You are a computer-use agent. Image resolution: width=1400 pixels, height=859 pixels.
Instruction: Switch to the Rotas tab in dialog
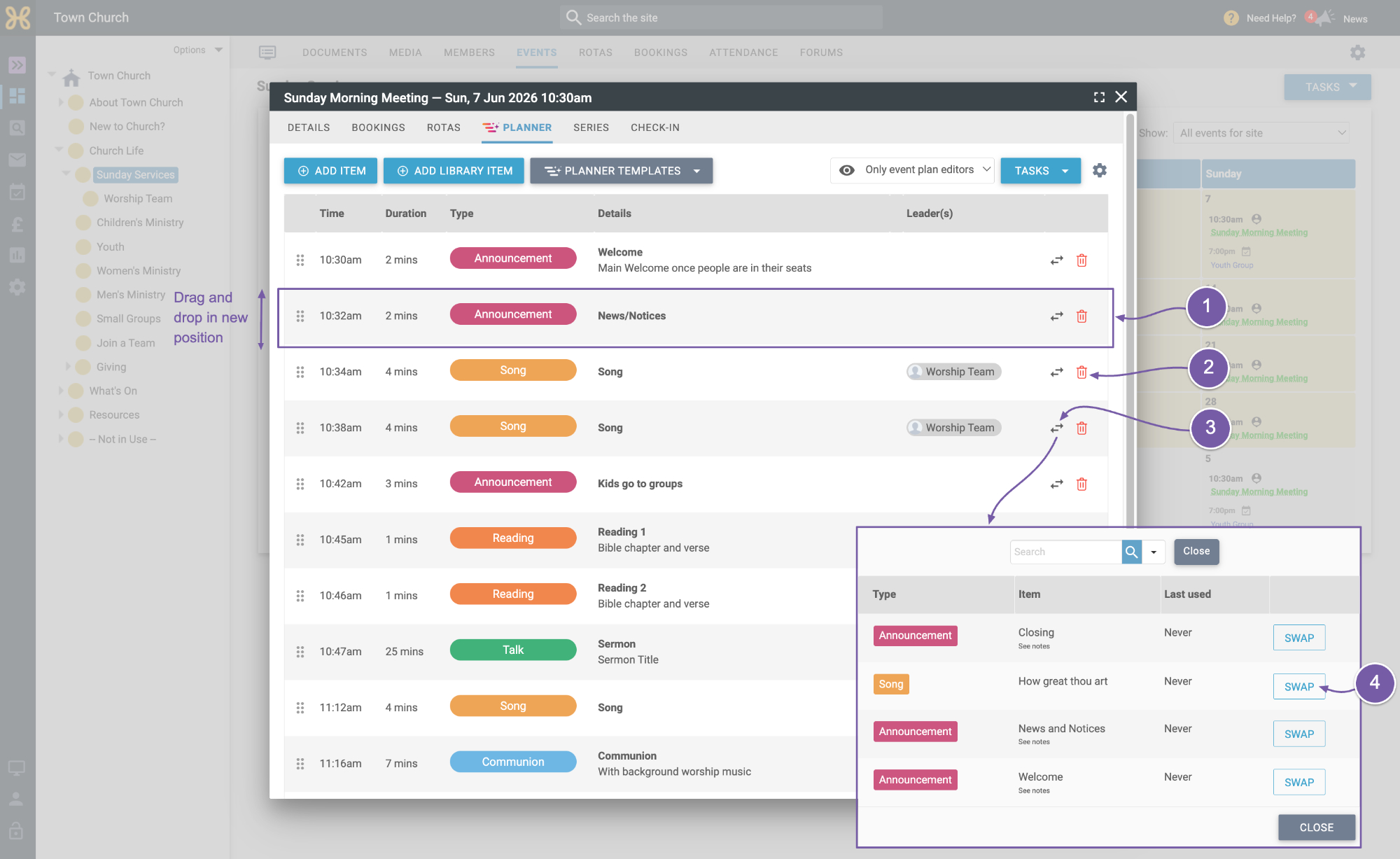tap(444, 127)
